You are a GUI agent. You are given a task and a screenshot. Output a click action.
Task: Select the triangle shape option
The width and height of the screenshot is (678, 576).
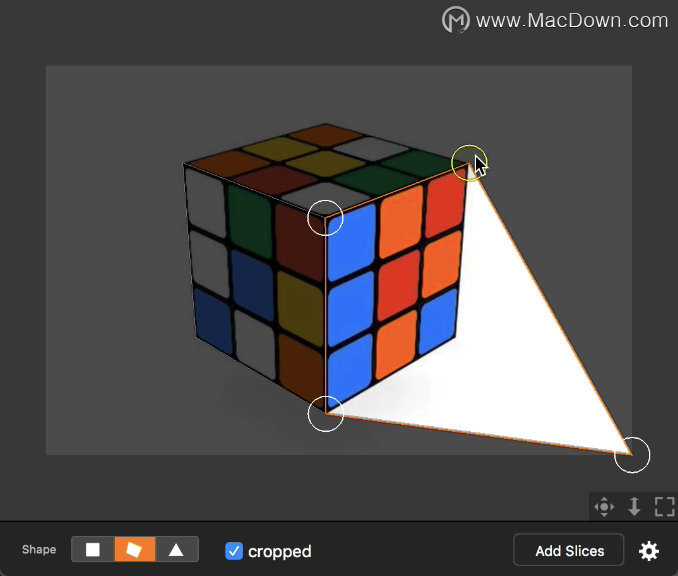point(176,550)
